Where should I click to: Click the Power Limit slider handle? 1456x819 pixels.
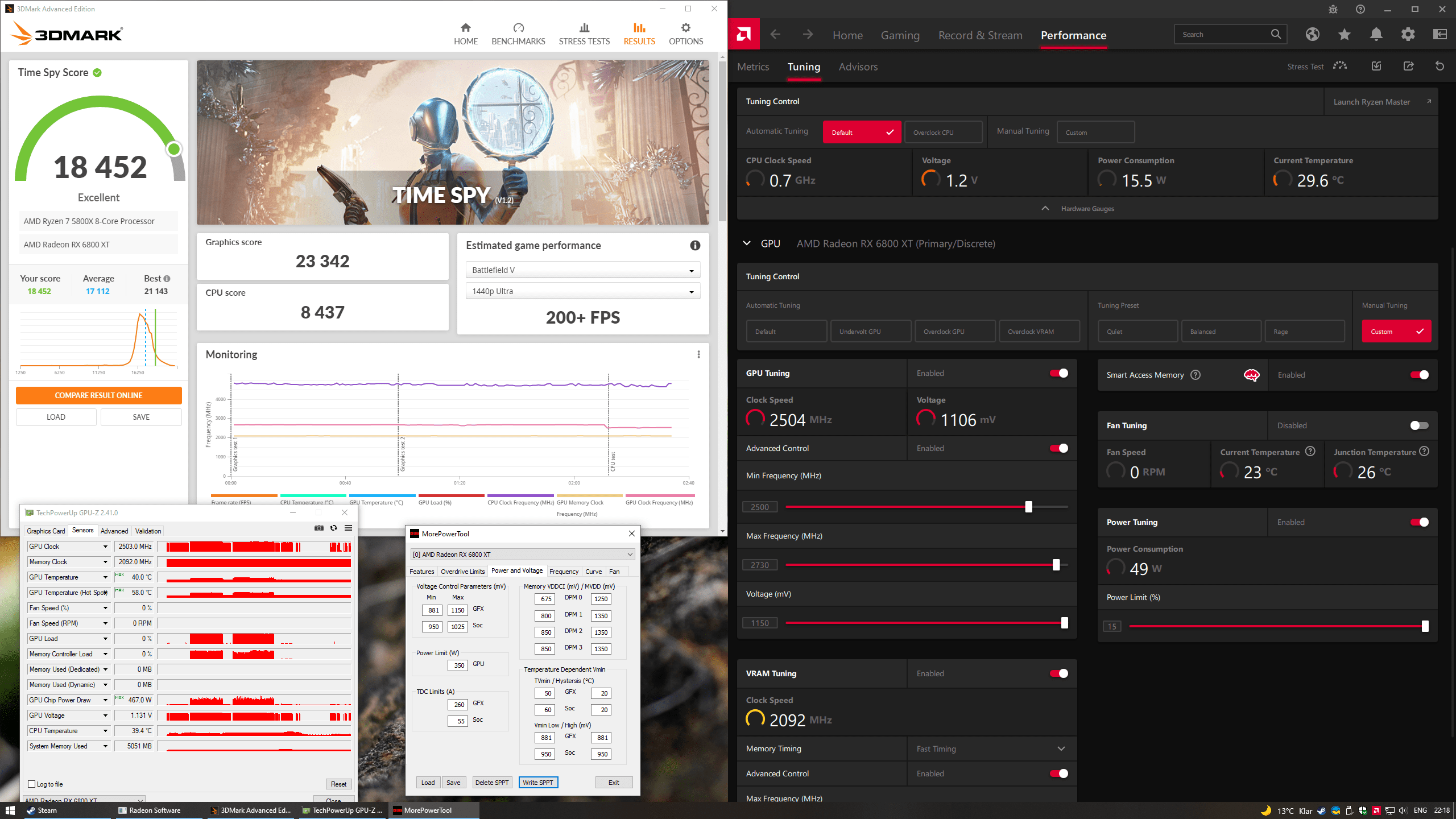coord(1425,626)
